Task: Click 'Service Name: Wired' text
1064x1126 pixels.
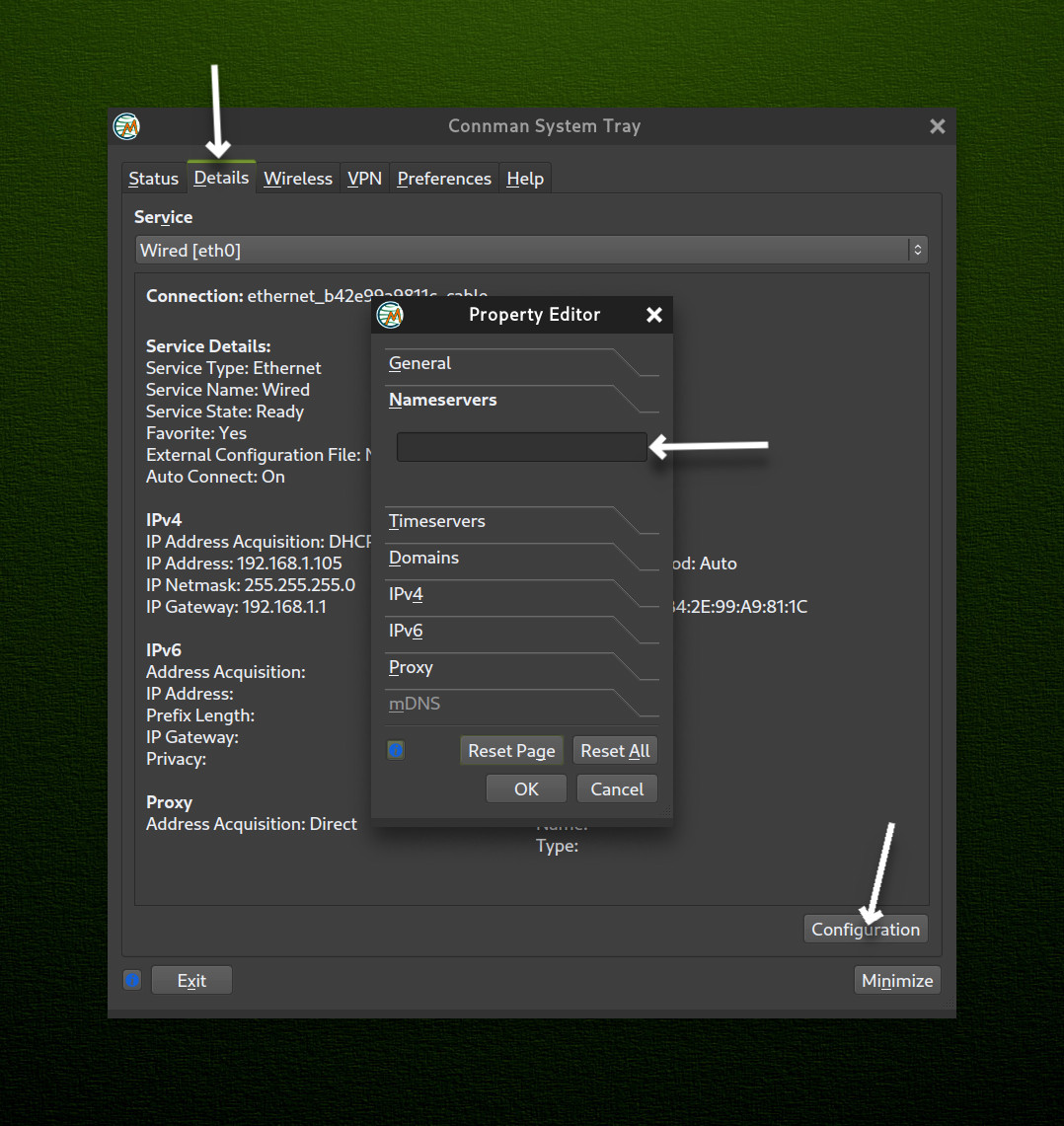Action: point(228,389)
